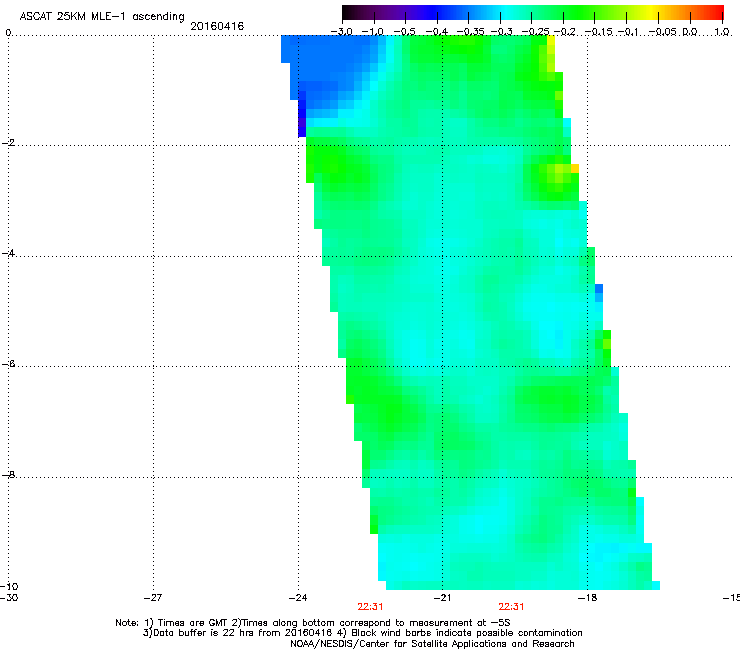Click the latitude axis label "-2"
Viewport: 740px width, 650px height.
(x=8, y=143)
